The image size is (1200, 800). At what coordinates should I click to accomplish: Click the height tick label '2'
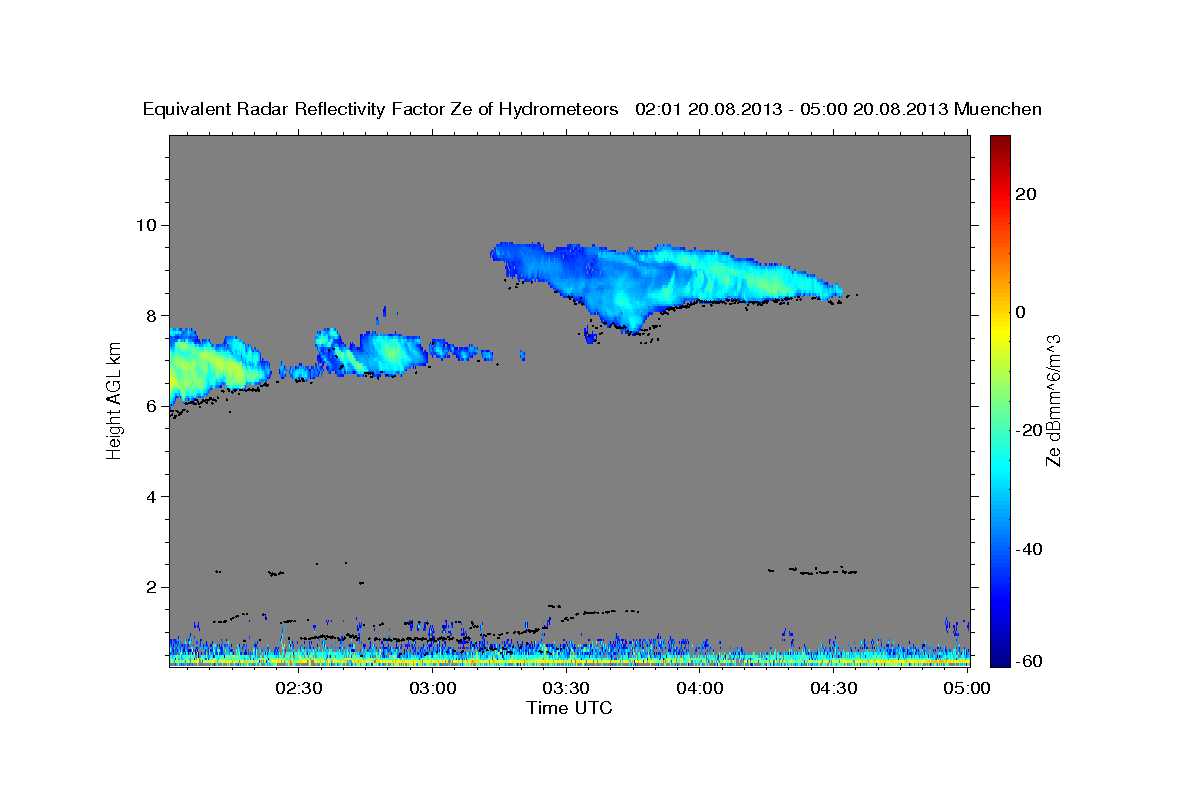tap(153, 587)
